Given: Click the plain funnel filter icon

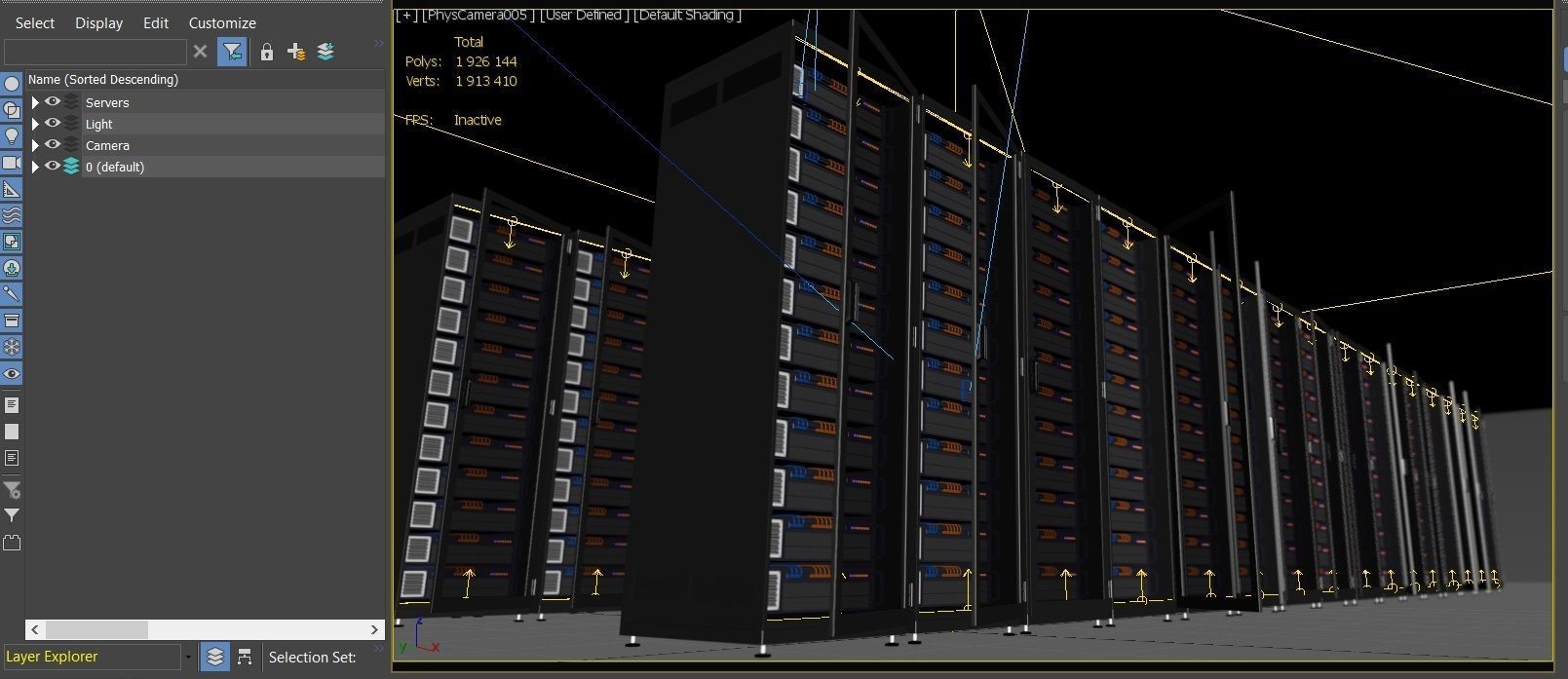Looking at the screenshot, I should point(12,515).
